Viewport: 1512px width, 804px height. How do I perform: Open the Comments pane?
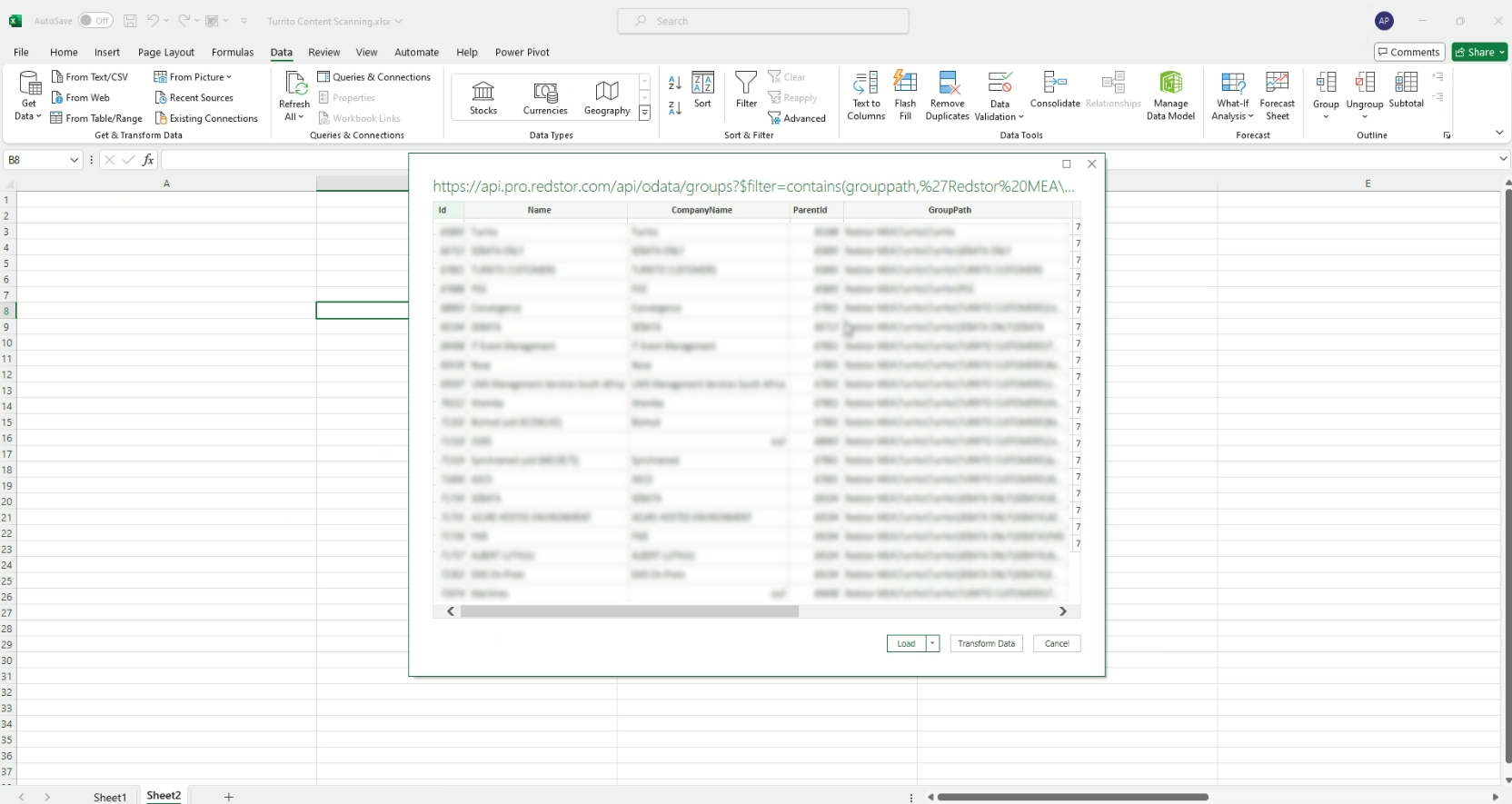(1409, 52)
